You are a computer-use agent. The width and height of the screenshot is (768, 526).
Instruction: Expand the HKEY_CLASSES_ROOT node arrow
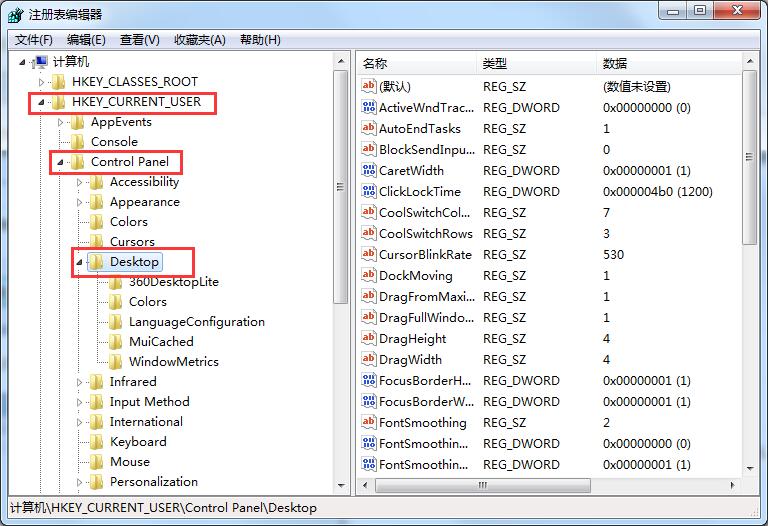coord(41,82)
